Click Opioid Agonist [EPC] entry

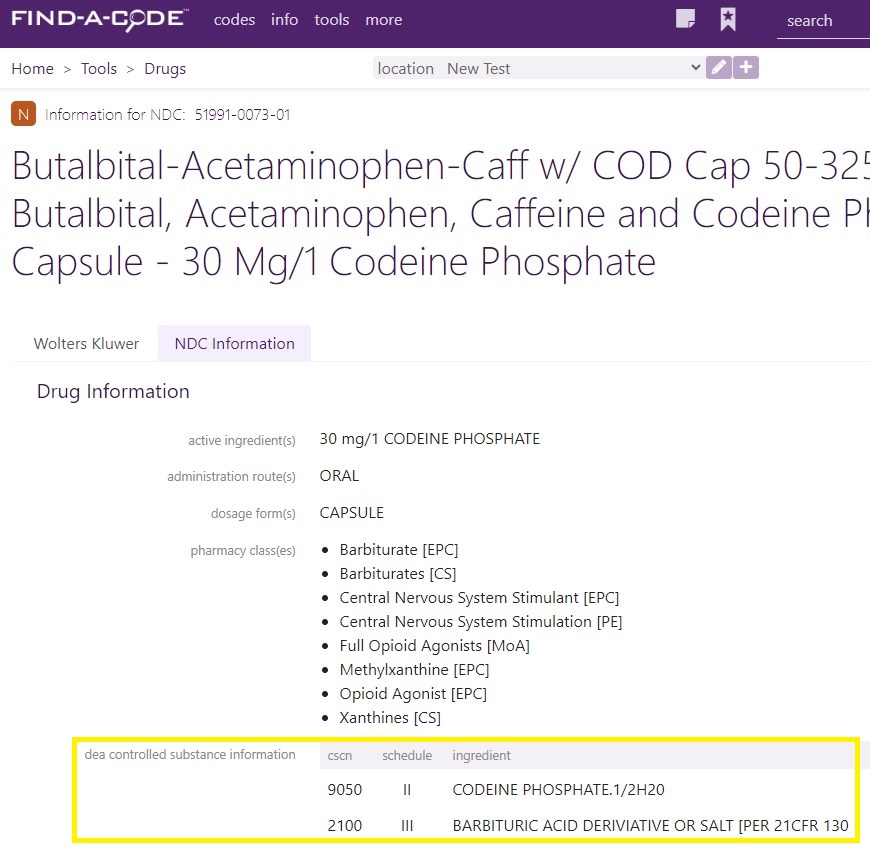click(413, 693)
